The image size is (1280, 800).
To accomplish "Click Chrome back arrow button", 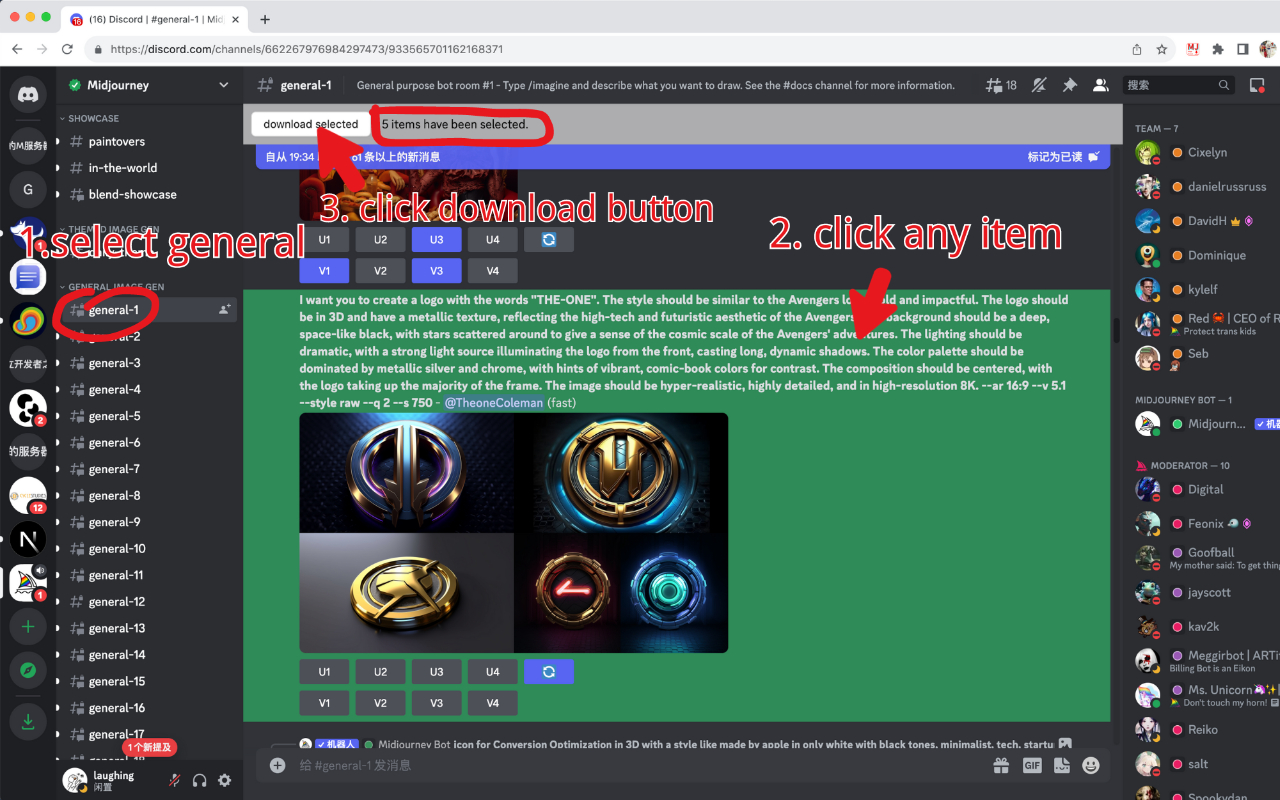I will [x=16, y=48].
